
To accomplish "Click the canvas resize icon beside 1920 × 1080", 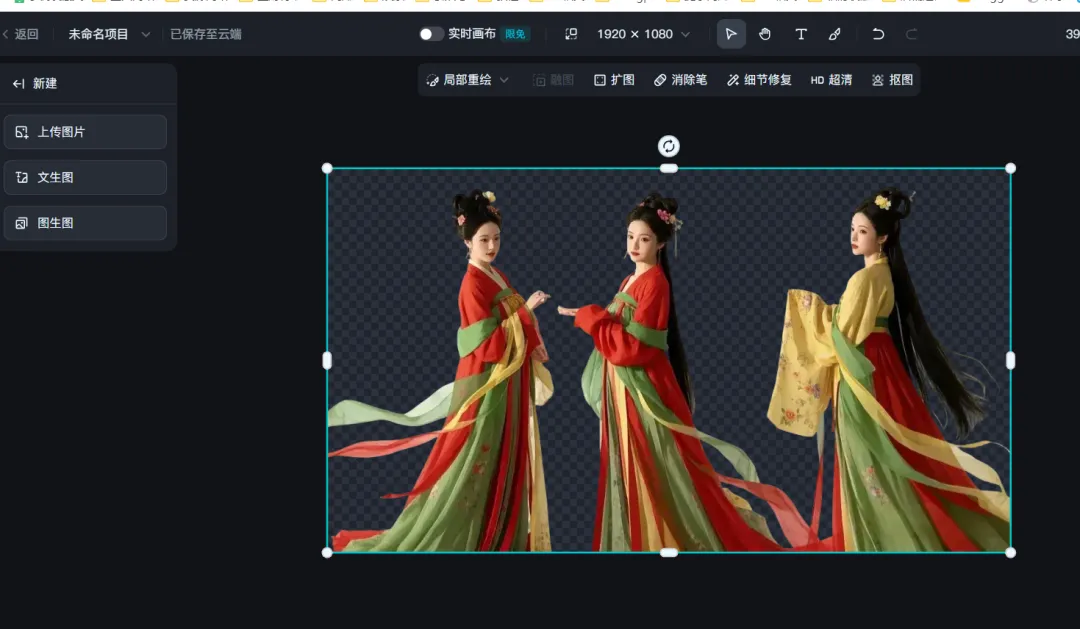I will tap(571, 34).
